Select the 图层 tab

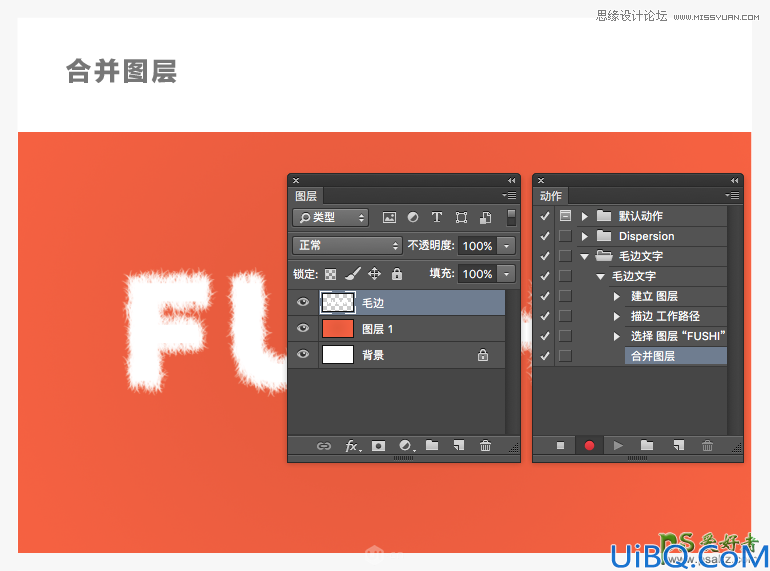pos(306,196)
